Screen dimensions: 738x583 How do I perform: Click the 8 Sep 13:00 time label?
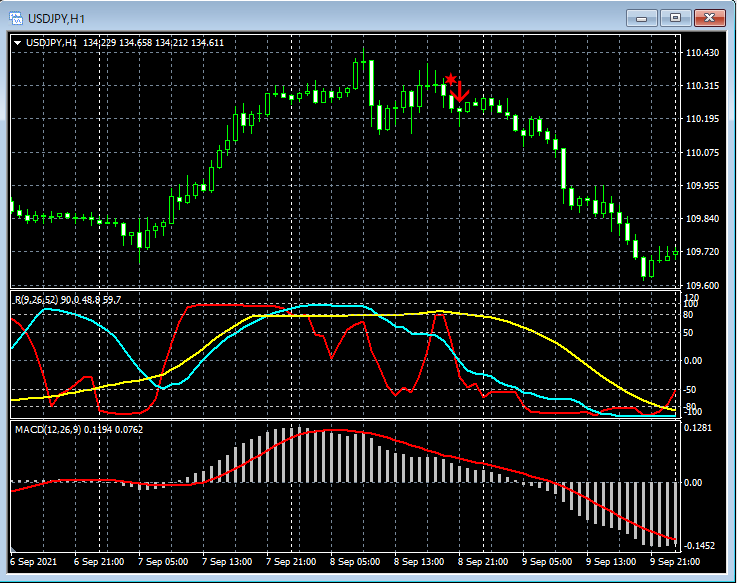[x=419, y=562]
